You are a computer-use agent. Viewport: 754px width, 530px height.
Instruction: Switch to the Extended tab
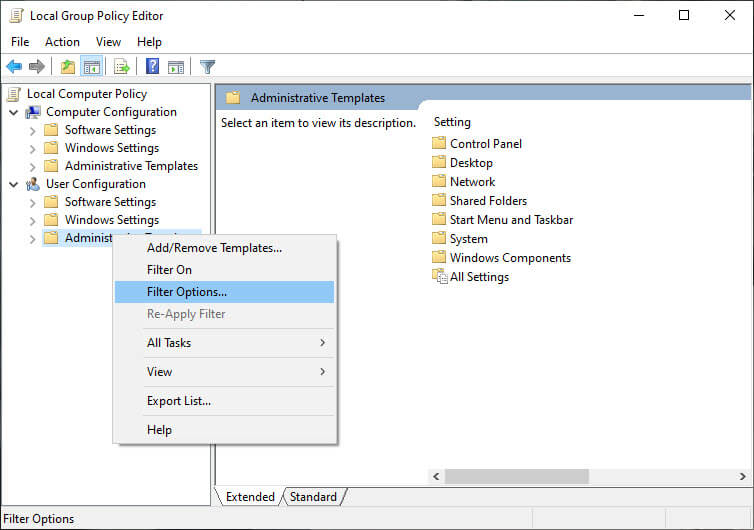pos(250,497)
